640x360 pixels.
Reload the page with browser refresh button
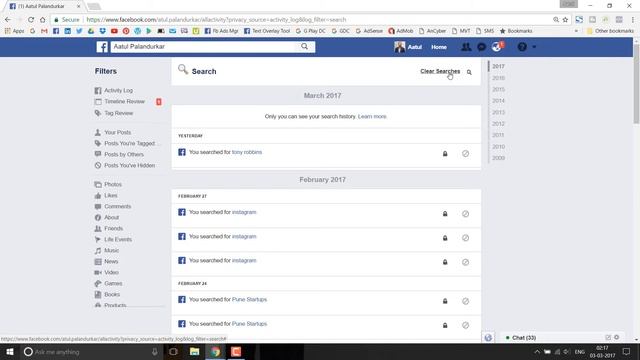tap(31, 20)
